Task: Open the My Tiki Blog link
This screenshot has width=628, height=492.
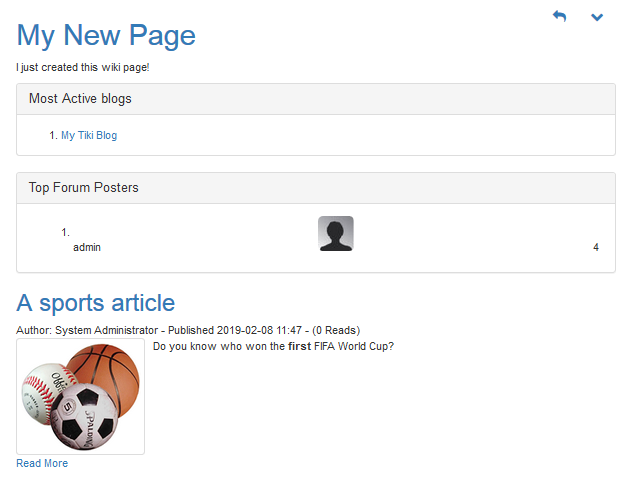Action: point(89,135)
